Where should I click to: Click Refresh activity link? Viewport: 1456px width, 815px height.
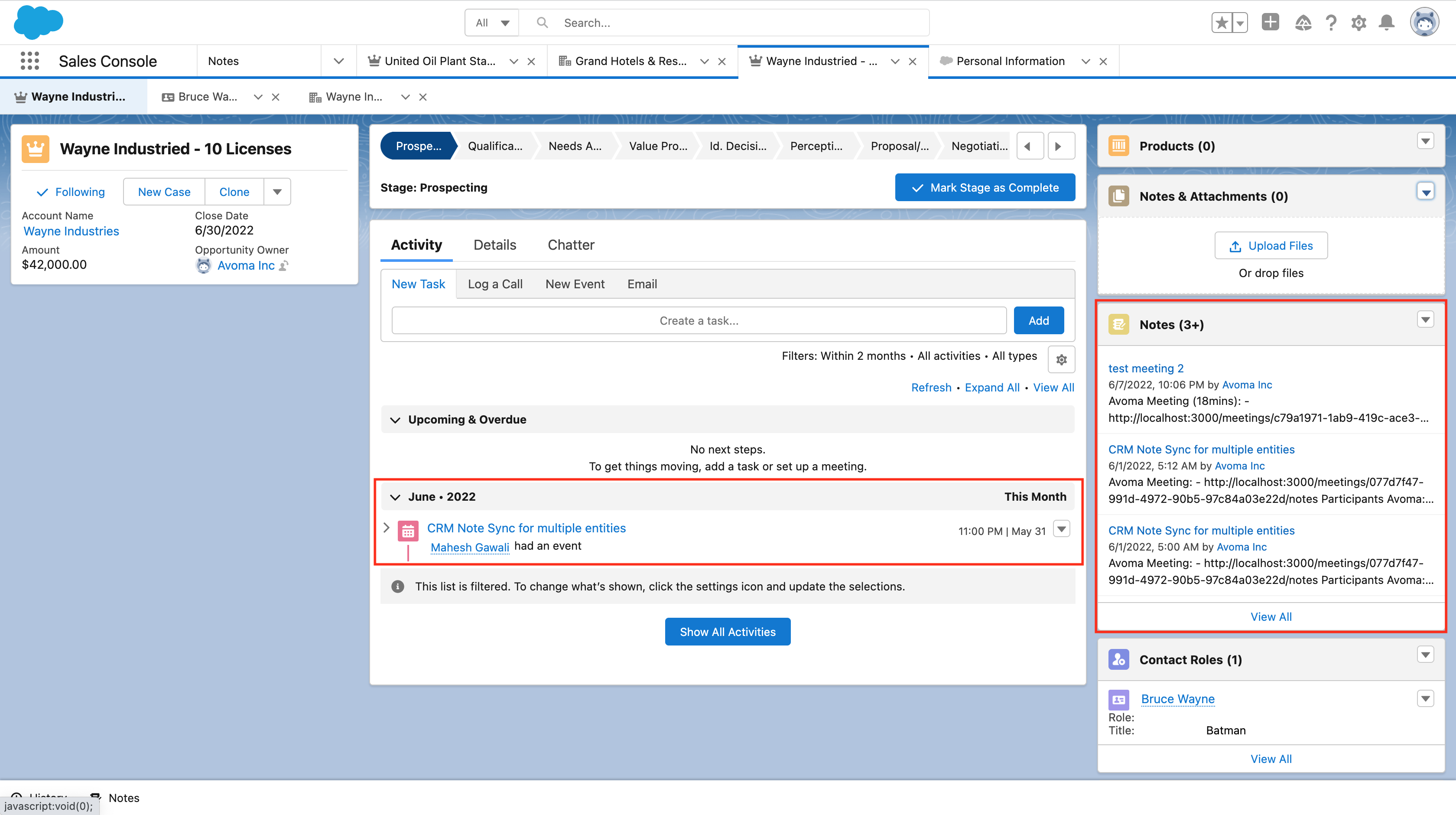(x=931, y=388)
